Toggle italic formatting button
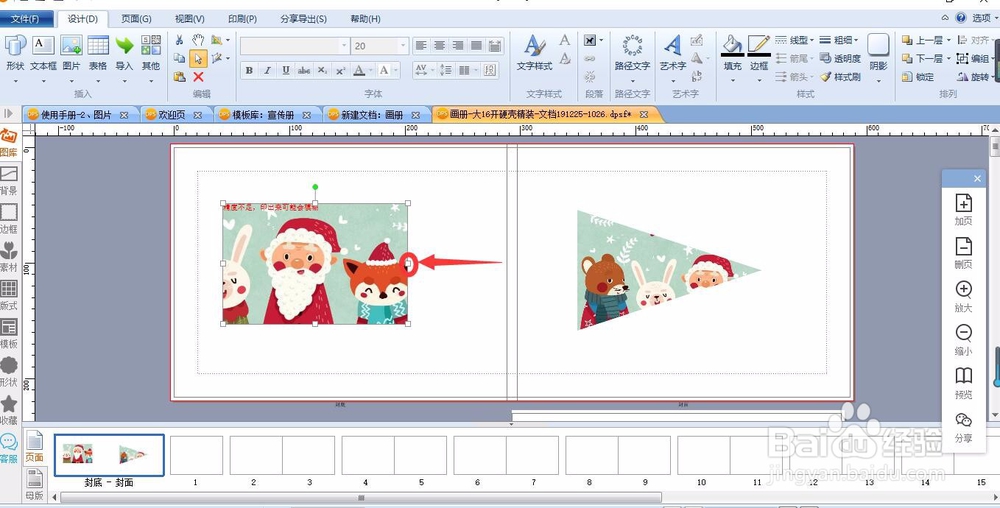1000x508 pixels. pos(267,70)
